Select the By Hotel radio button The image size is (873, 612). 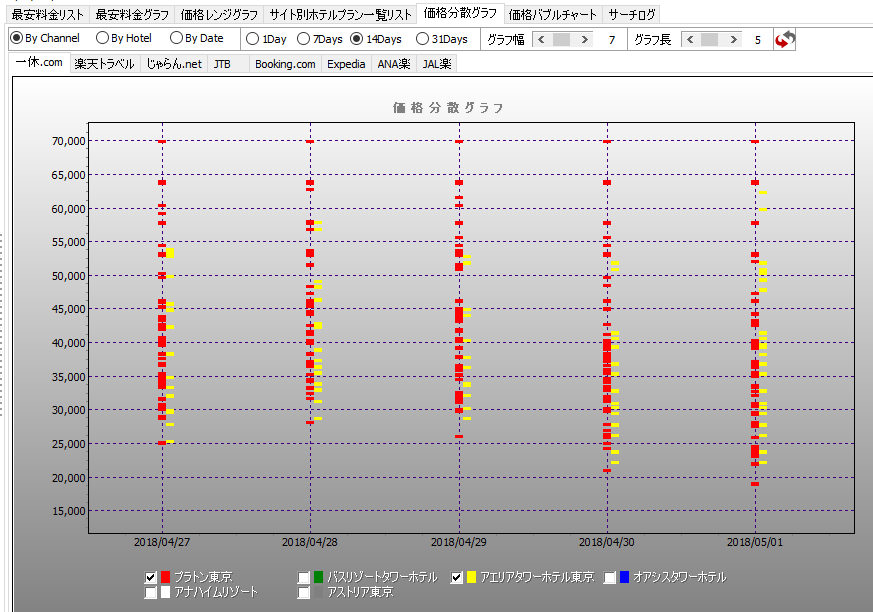pyautogui.click(x=103, y=39)
